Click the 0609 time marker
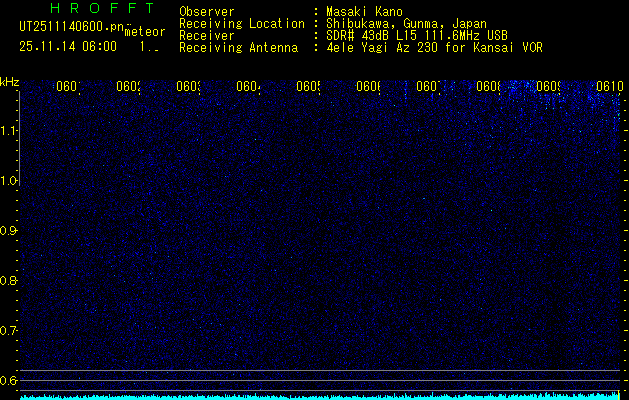Image resolution: width=629 pixels, height=400 pixels. (x=548, y=87)
